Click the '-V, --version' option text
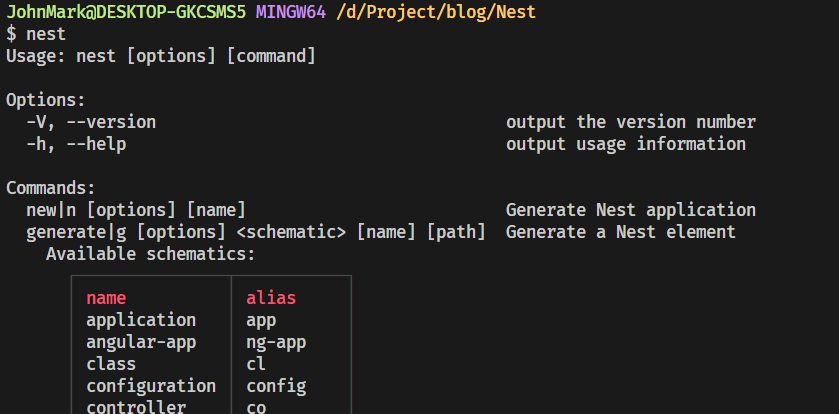Image resolution: width=839 pixels, height=414 pixels. point(91,122)
